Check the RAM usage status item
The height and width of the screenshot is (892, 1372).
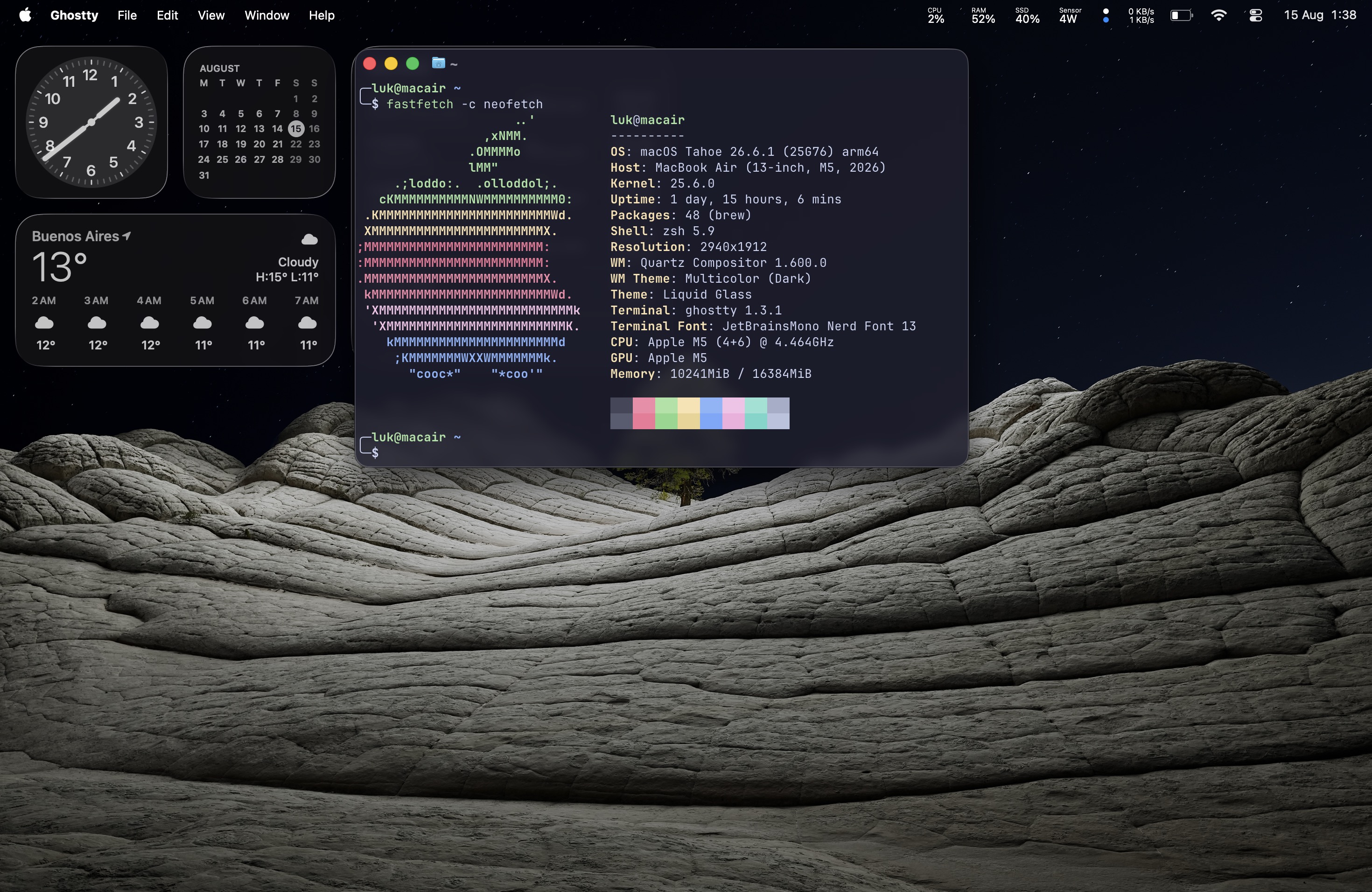(983, 15)
